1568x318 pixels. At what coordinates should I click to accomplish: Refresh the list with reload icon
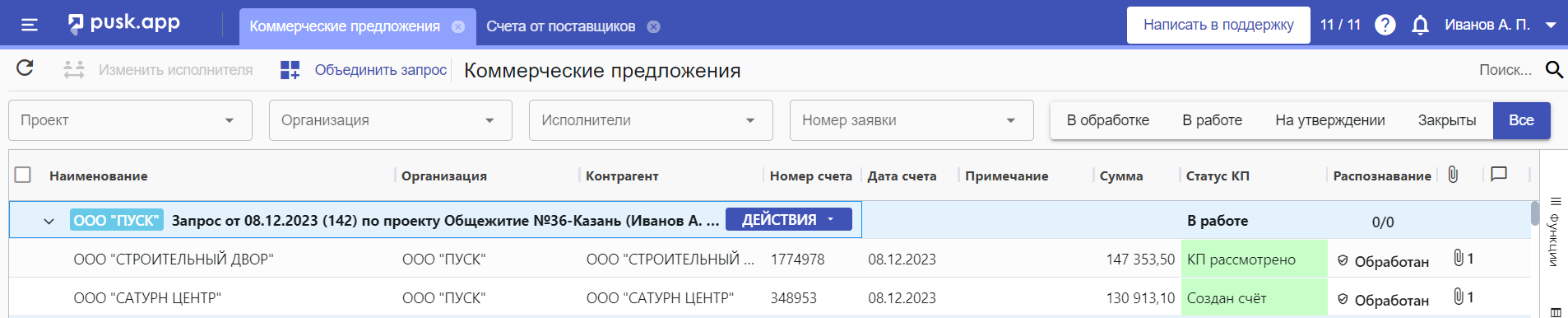tap(25, 68)
